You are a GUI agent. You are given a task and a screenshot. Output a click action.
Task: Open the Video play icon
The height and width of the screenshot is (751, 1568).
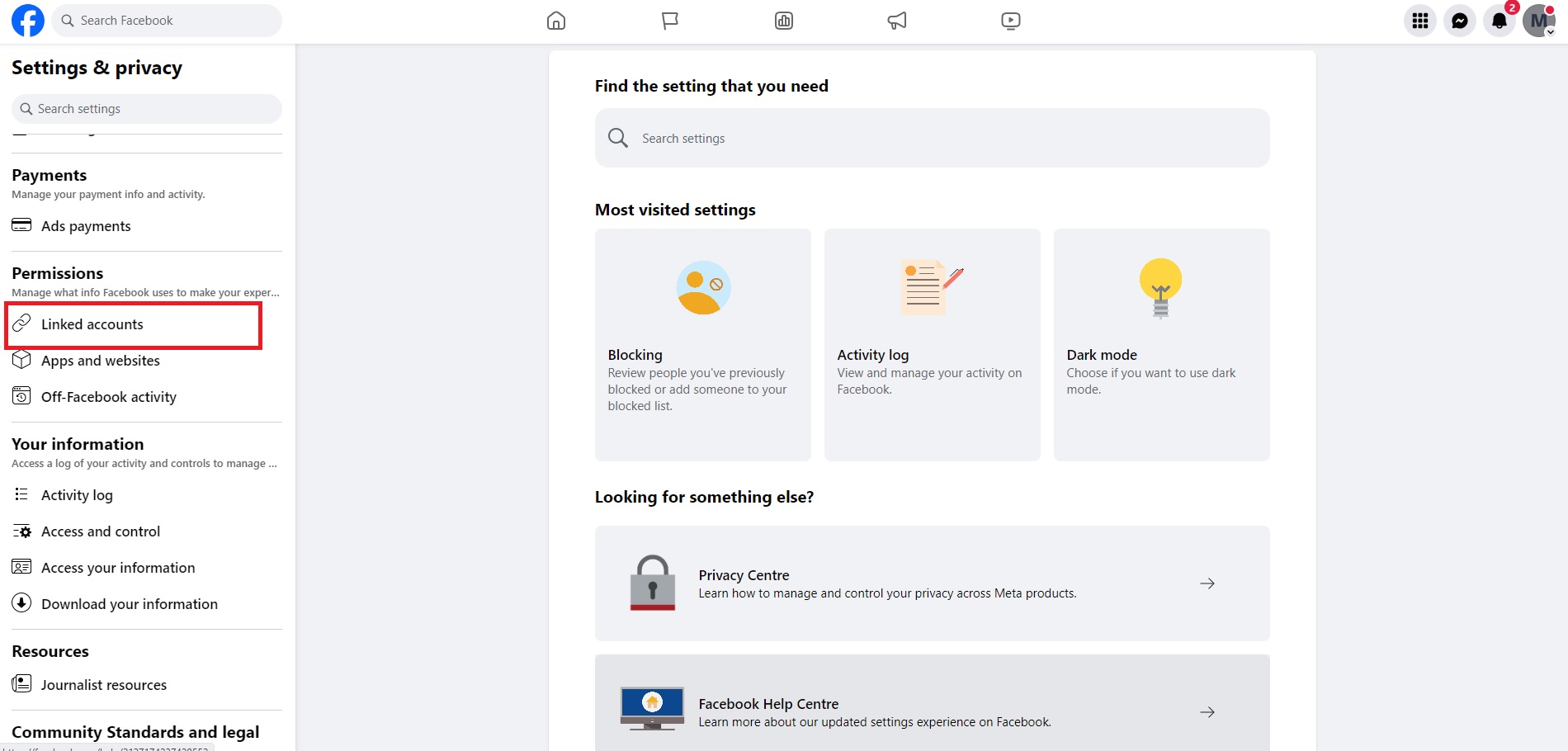click(1011, 21)
